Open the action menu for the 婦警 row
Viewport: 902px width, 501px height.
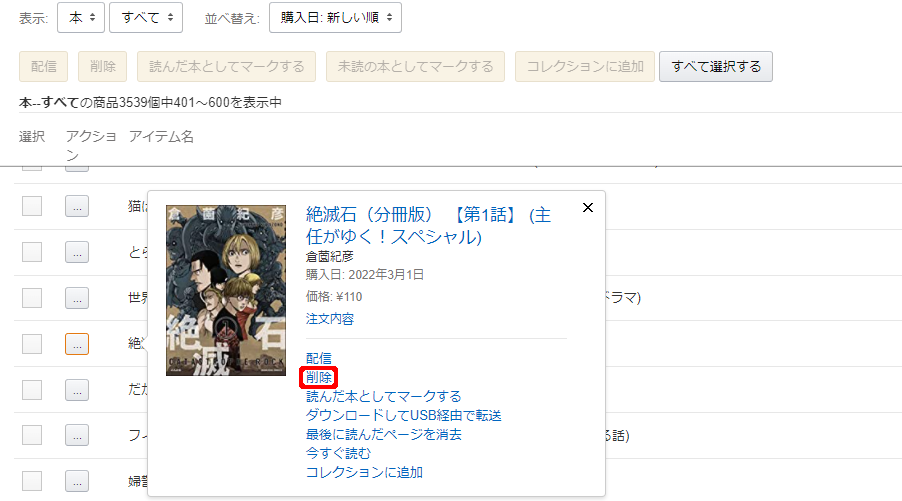coord(77,481)
